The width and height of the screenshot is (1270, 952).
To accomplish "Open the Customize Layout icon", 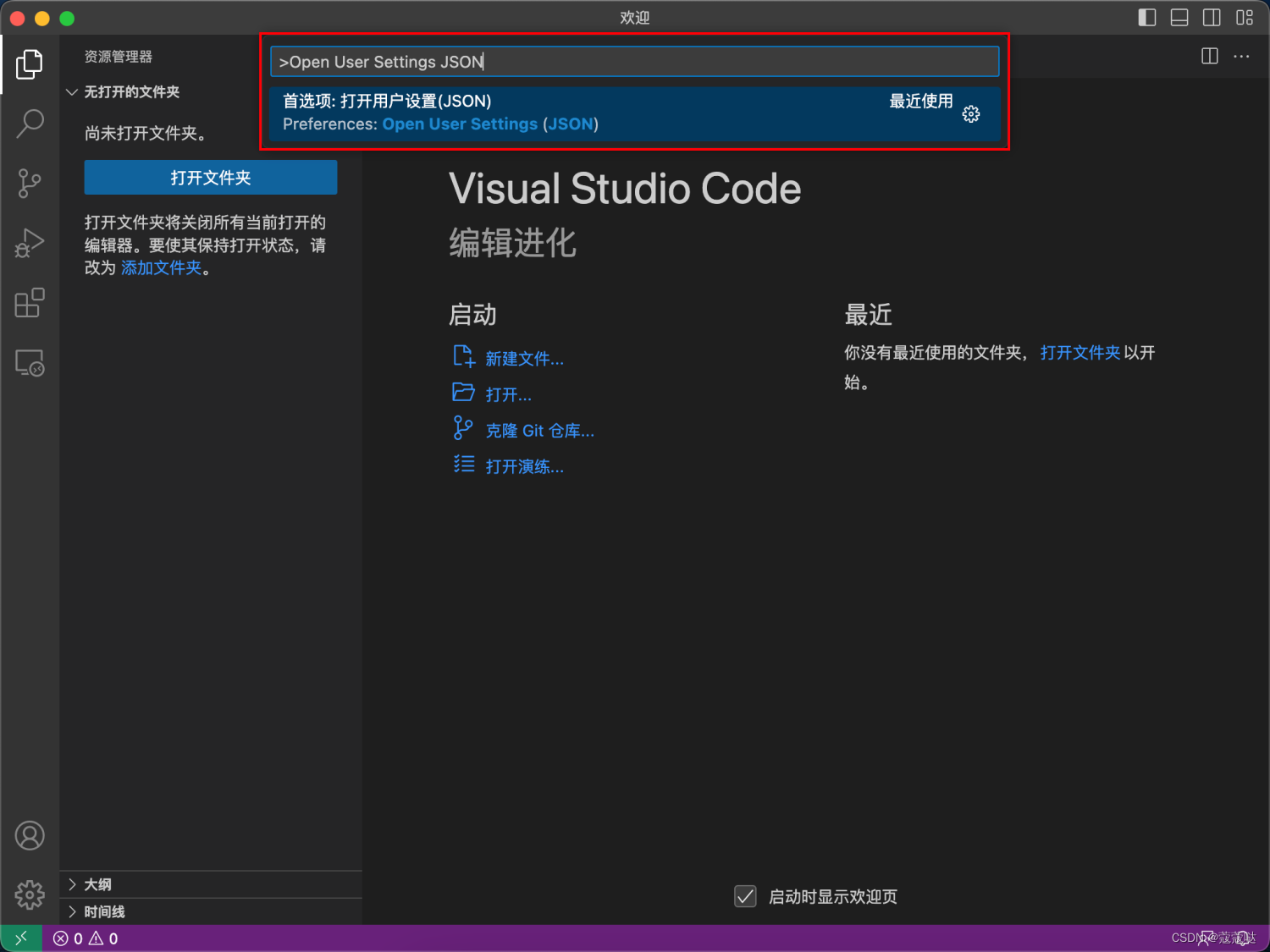I will pos(1245,18).
